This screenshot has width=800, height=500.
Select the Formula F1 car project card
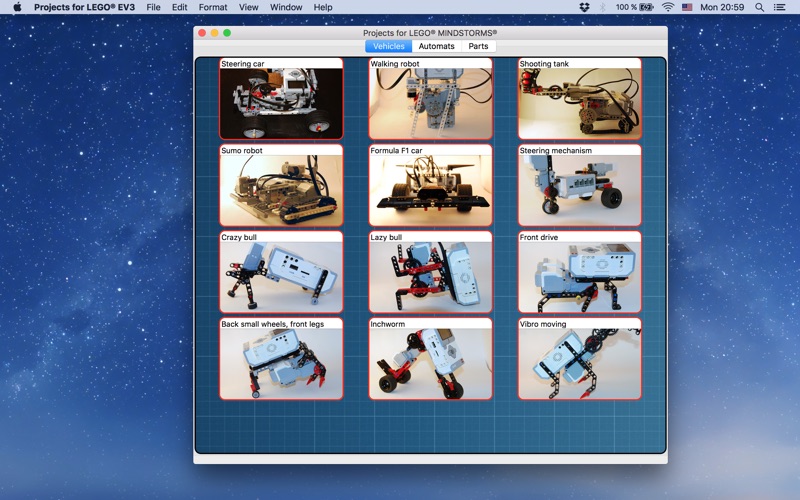pos(431,185)
